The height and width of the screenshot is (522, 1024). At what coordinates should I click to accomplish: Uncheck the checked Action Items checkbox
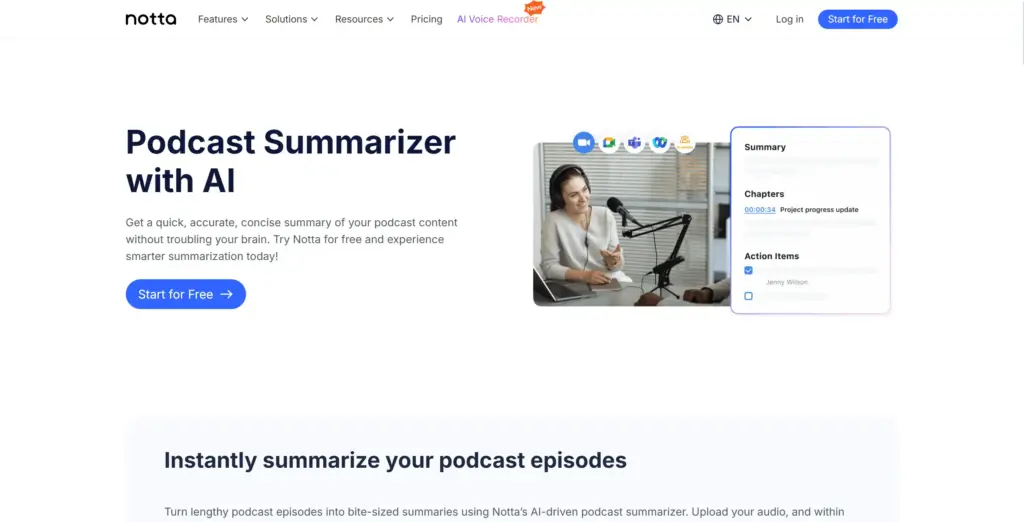[x=748, y=271]
